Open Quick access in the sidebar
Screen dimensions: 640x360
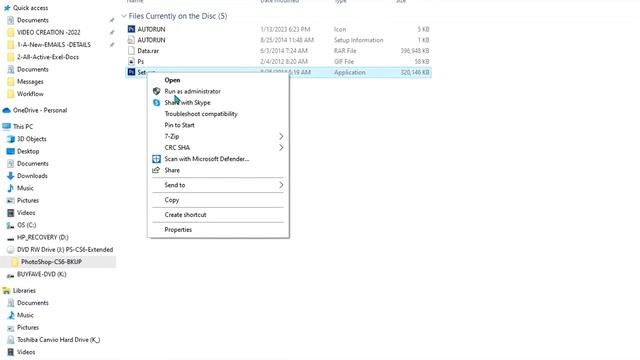pyautogui.click(x=30, y=8)
